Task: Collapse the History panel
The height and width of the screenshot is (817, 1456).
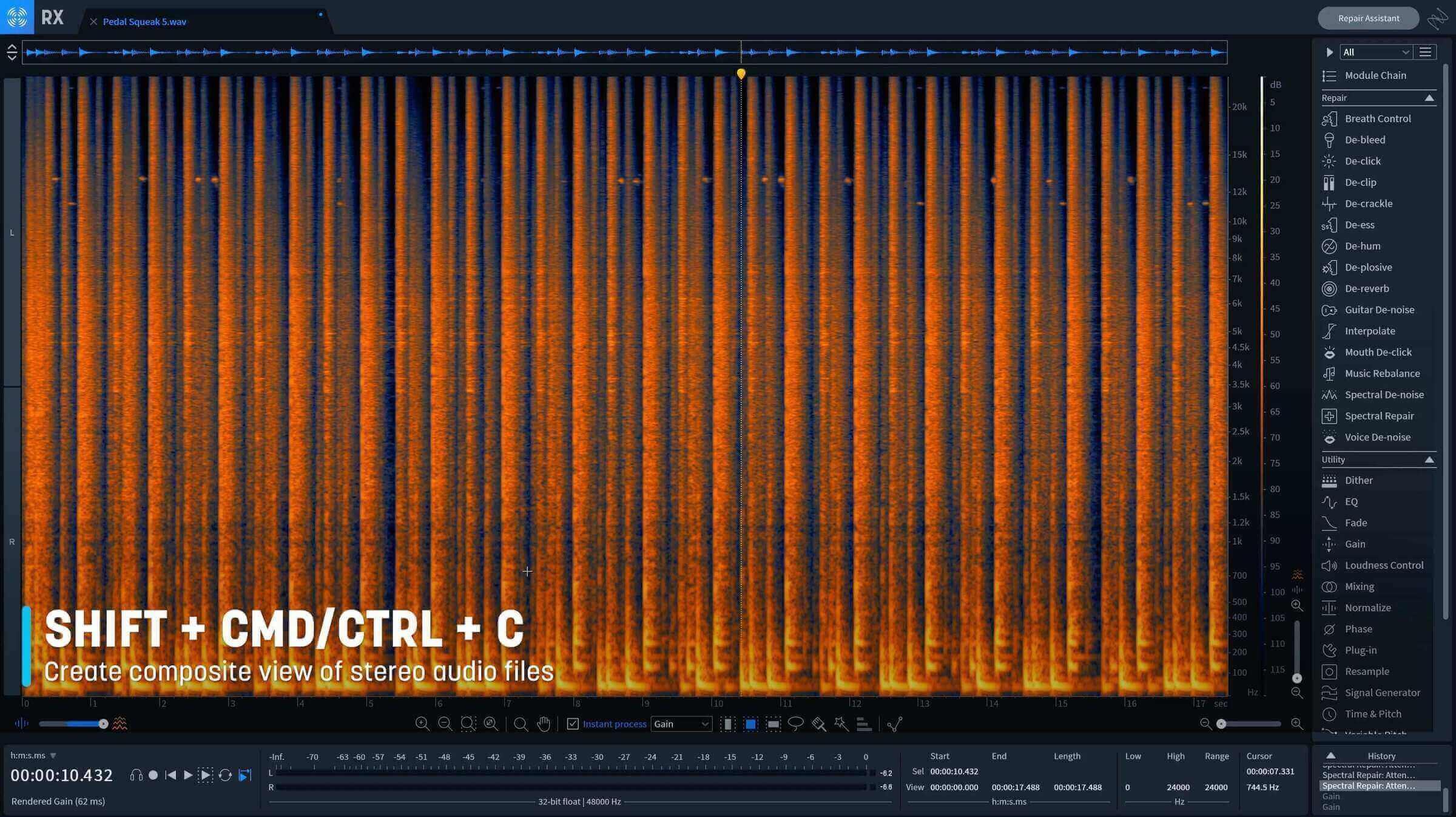Action: pos(1330,756)
